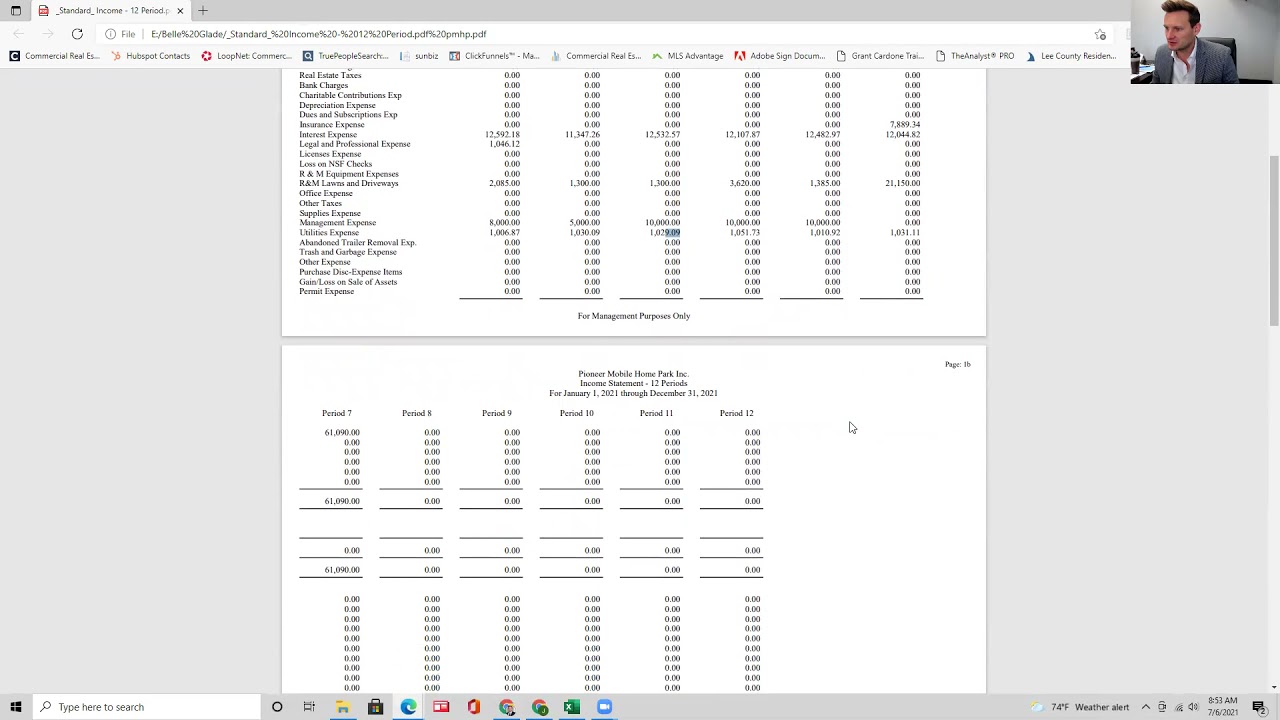Open network Wi-Fi tray icon
The image size is (1280, 720).
coord(1178,707)
